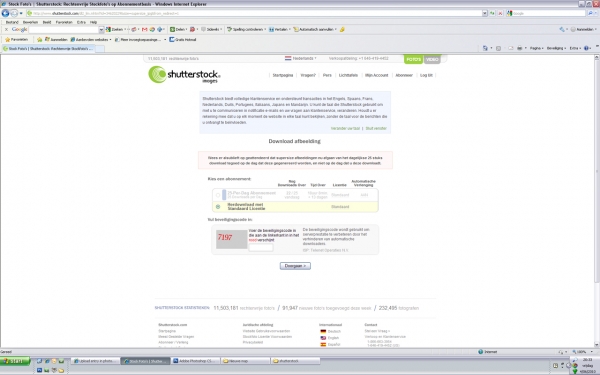The height and width of the screenshot is (375, 600).
Task: Expand the address bar history dropdown
Action: point(484,13)
